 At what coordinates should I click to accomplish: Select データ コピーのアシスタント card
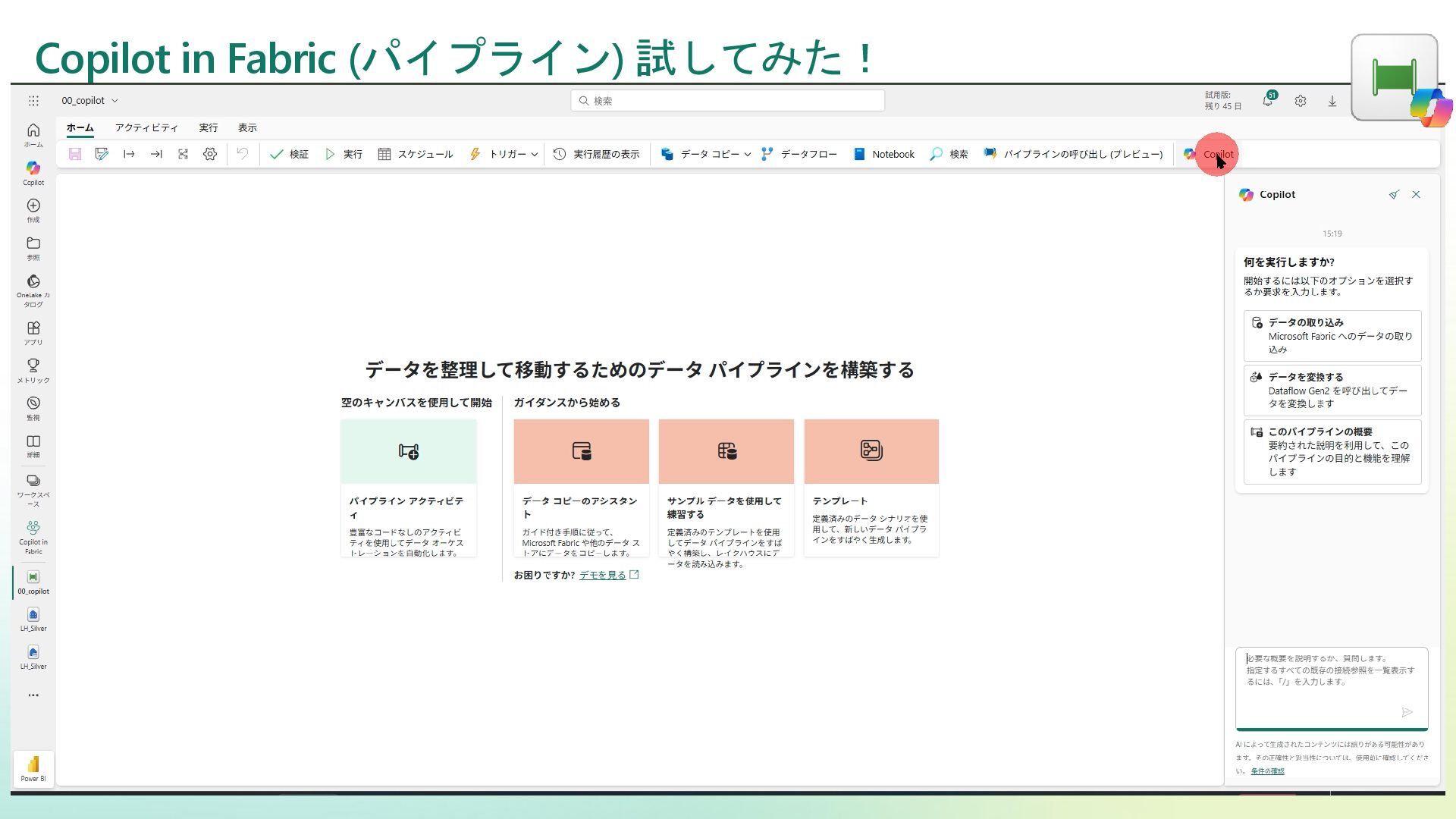[x=582, y=488]
